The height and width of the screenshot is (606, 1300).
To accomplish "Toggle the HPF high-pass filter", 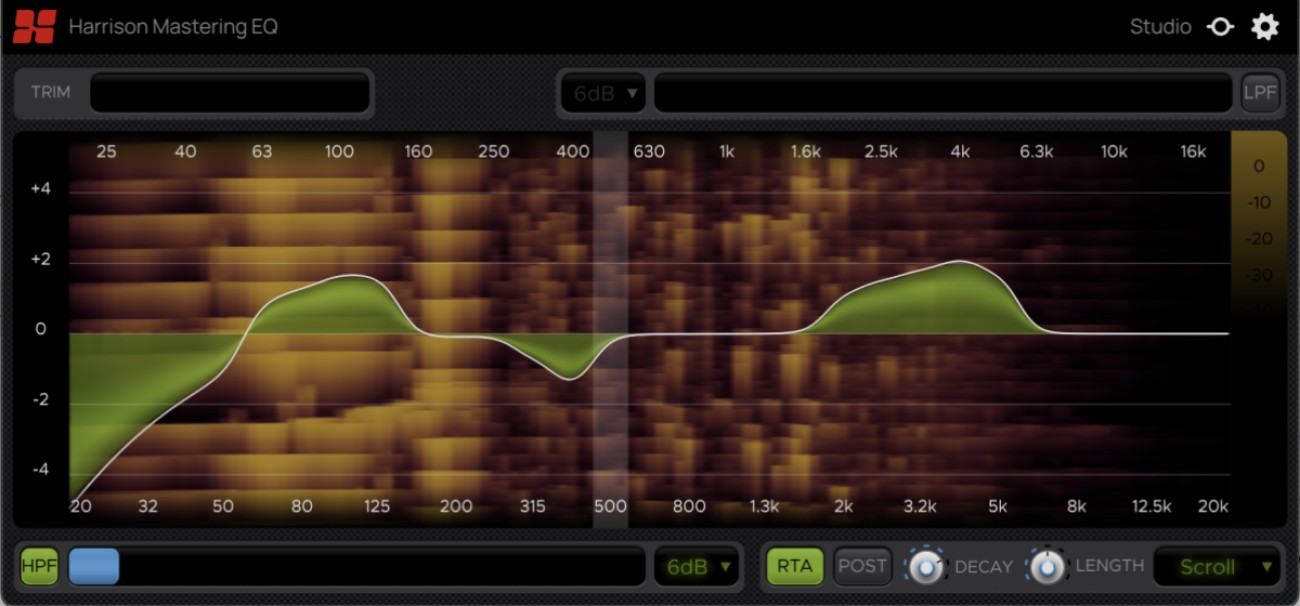I will (38, 566).
